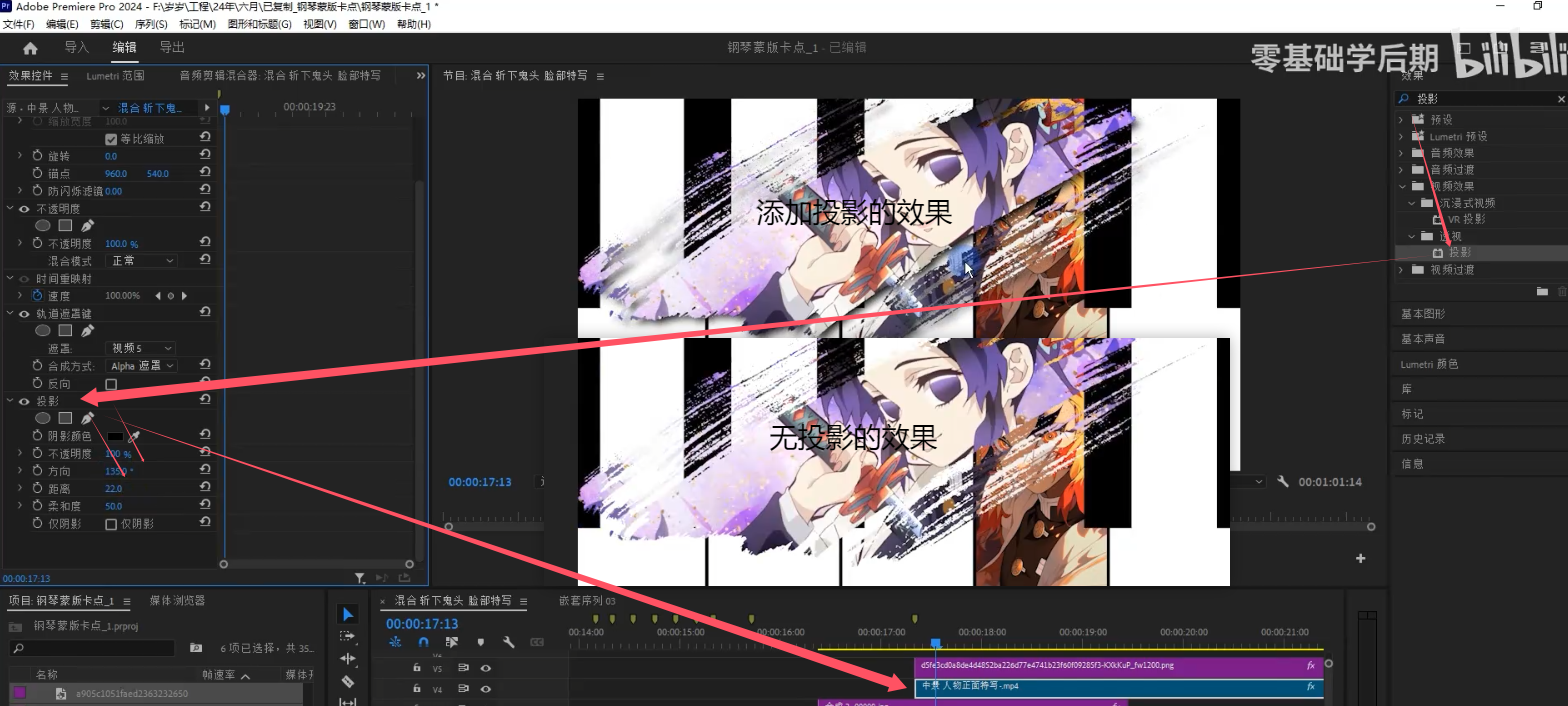The image size is (1568, 706).
Task: Reset the 柔和度 parameter
Action: click(x=205, y=506)
